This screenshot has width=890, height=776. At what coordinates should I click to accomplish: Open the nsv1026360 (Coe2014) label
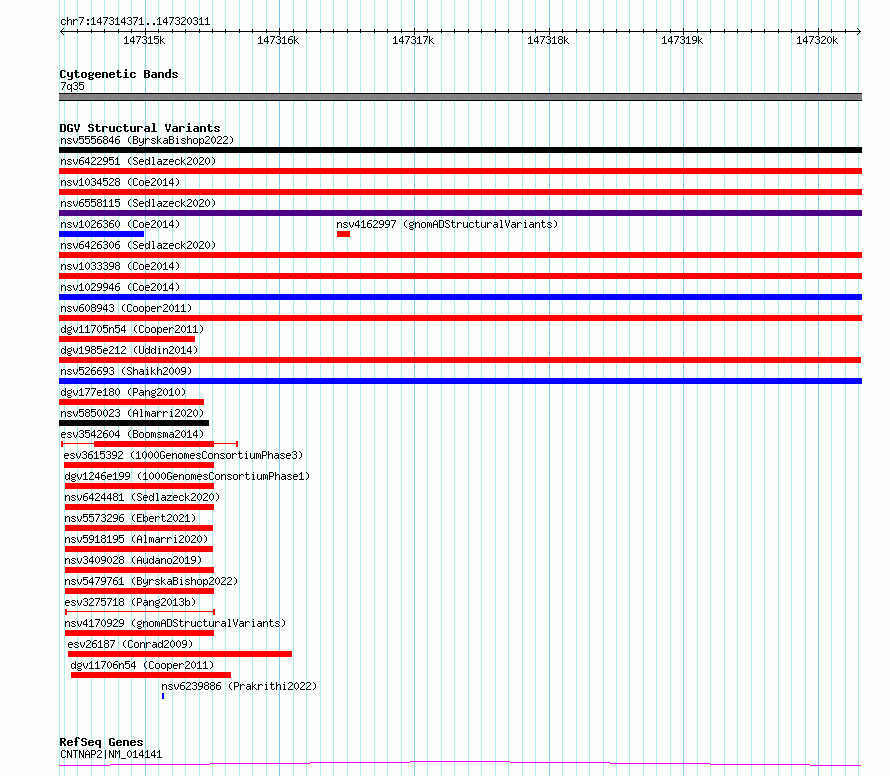120,224
